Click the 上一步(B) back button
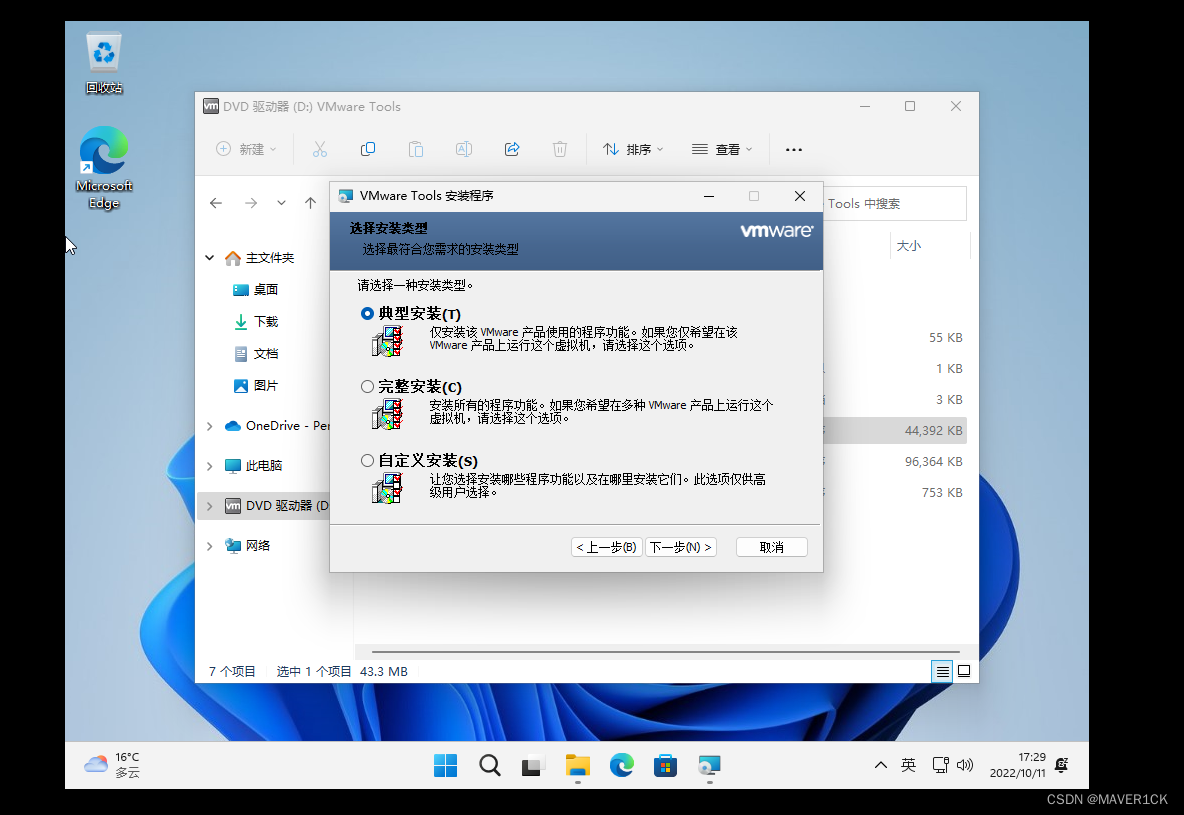 [x=606, y=547]
